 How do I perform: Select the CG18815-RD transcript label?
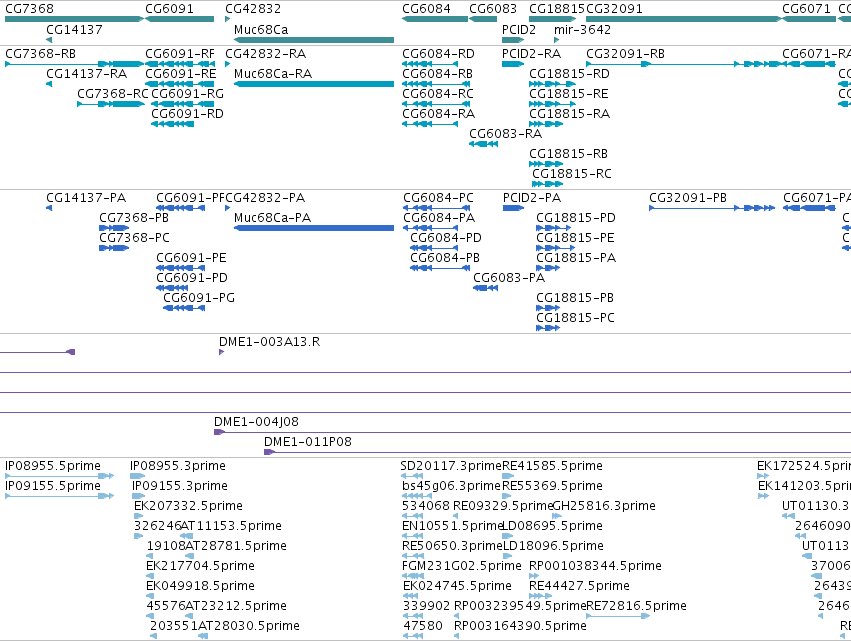pos(569,74)
